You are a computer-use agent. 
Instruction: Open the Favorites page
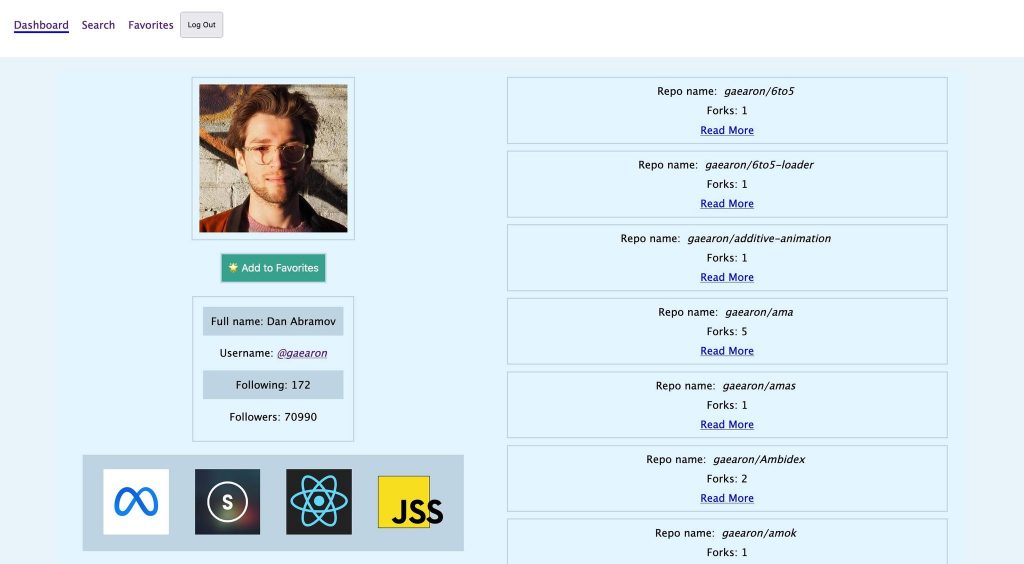[151, 25]
